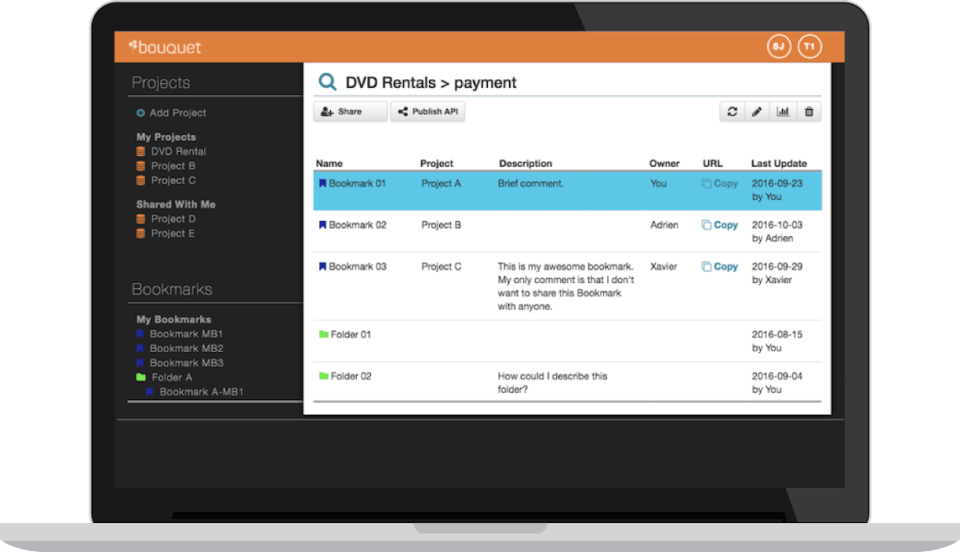The image size is (960, 552).
Task: Click the trash delete icon
Action: 809,112
